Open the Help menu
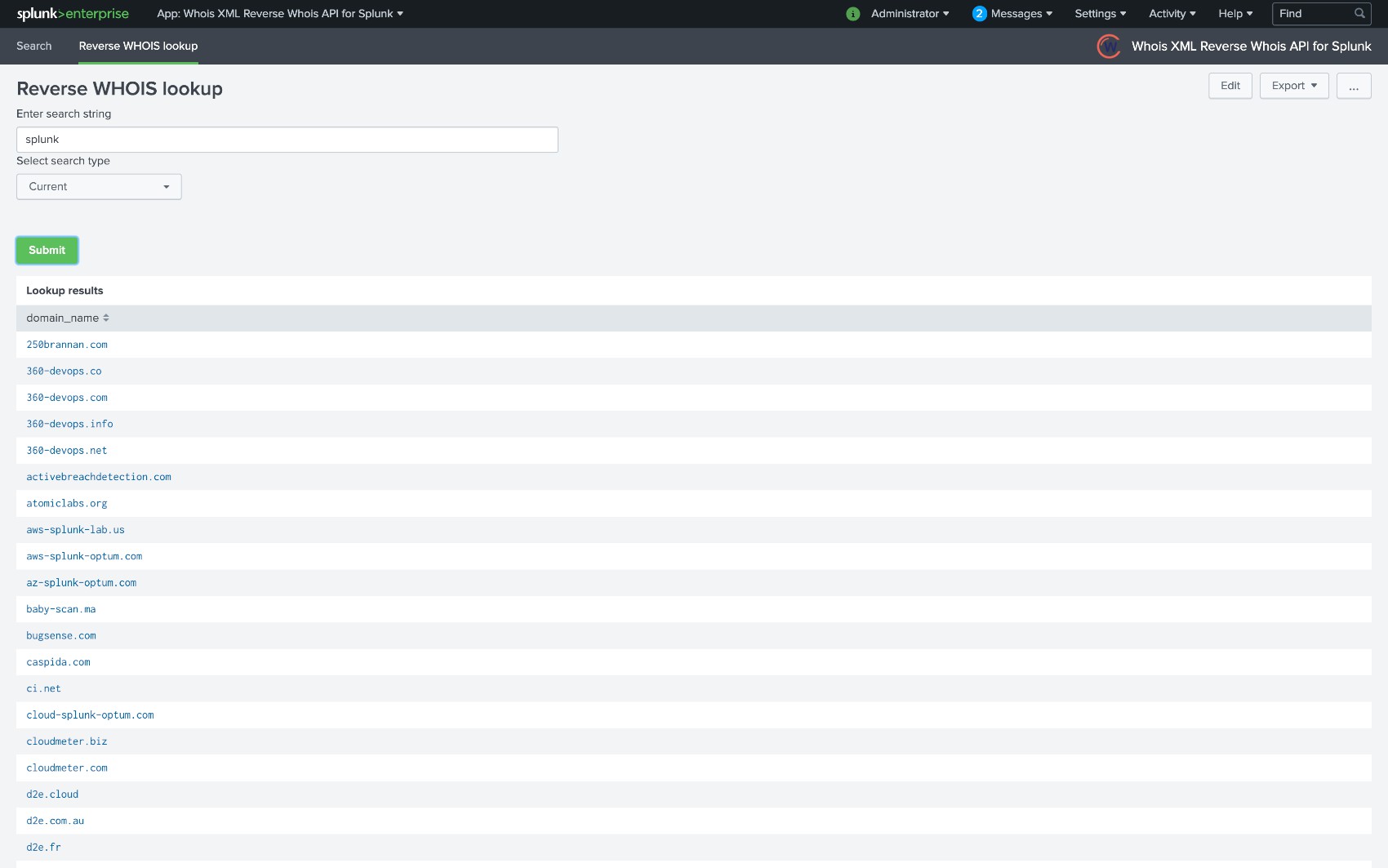Image resolution: width=1388 pixels, height=868 pixels. (x=1235, y=14)
